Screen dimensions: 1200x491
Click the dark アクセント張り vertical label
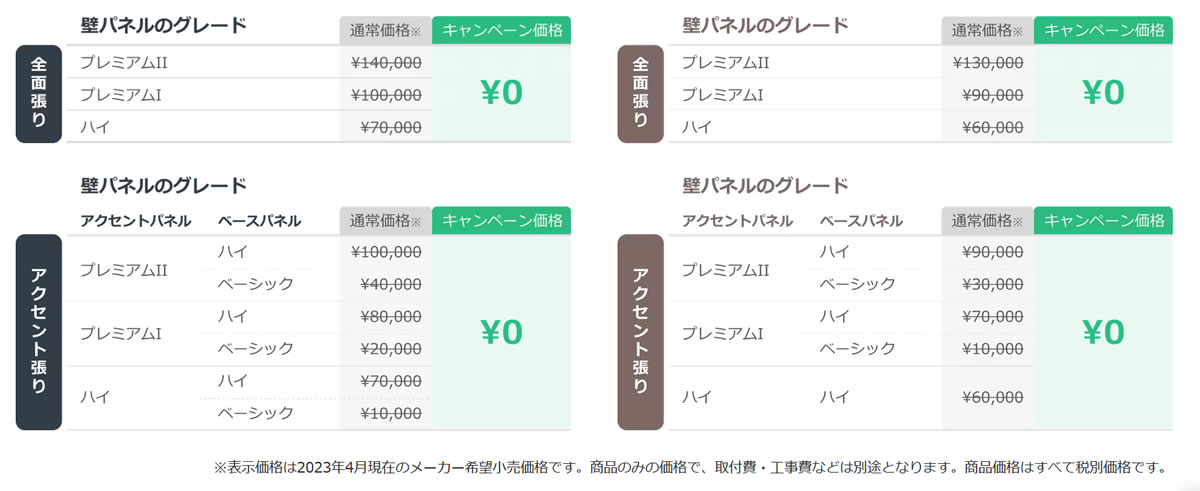[39, 332]
